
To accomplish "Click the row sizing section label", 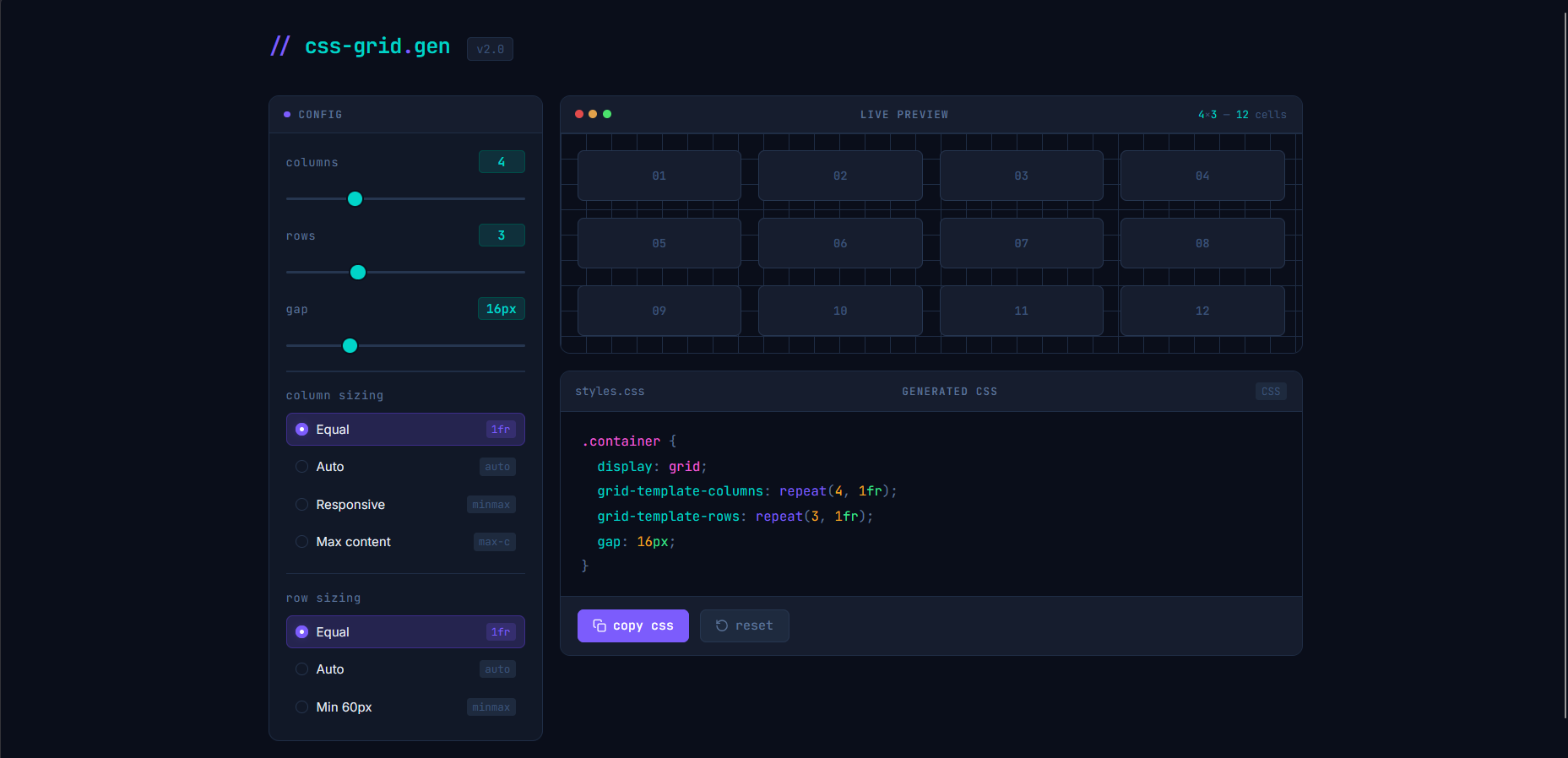I will (x=323, y=598).
